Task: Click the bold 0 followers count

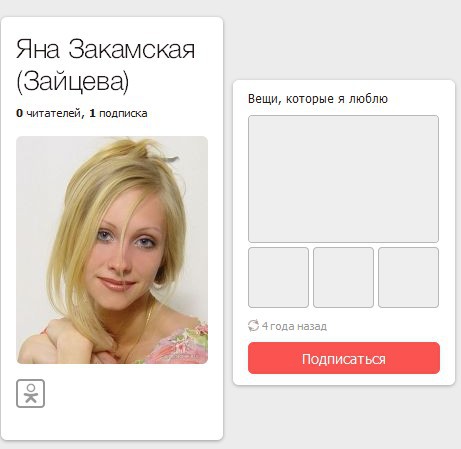Action: [19, 113]
